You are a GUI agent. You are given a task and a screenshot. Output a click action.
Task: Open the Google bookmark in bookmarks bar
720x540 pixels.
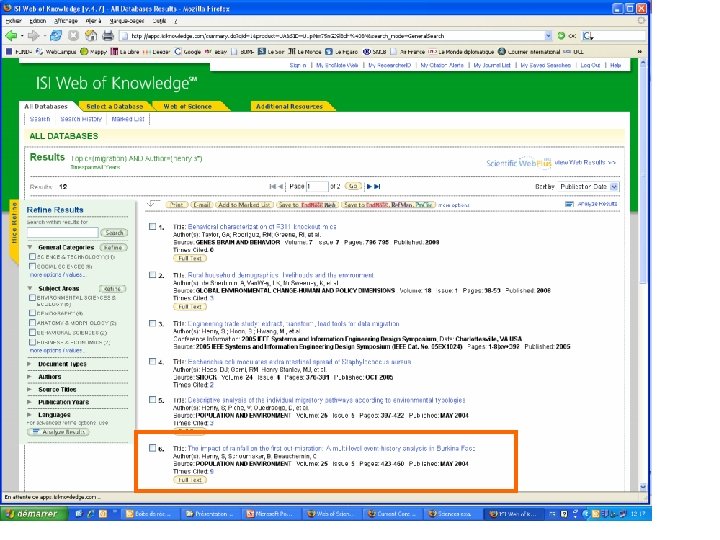point(187,52)
